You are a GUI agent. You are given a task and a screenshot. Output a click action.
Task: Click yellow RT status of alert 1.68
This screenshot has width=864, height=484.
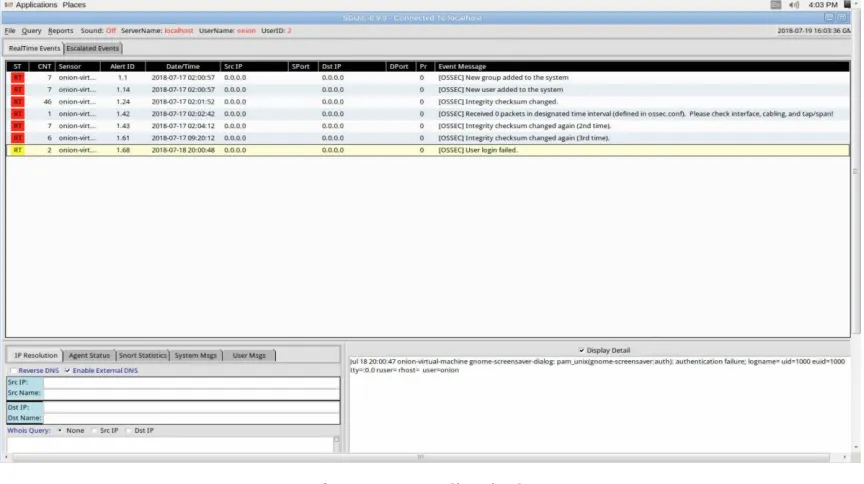coord(18,150)
